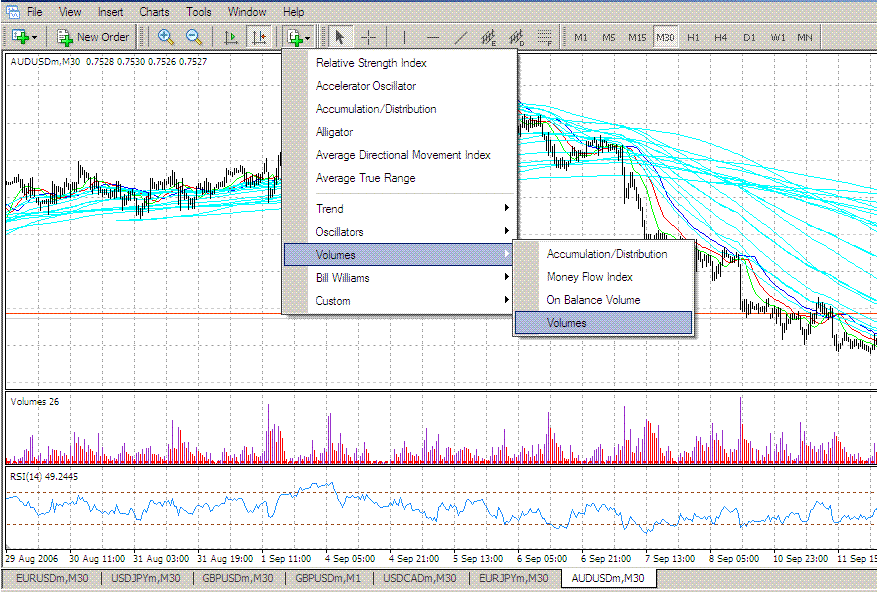This screenshot has width=877, height=592.
Task: Switch to MN timeframe
Action: pyautogui.click(x=805, y=37)
